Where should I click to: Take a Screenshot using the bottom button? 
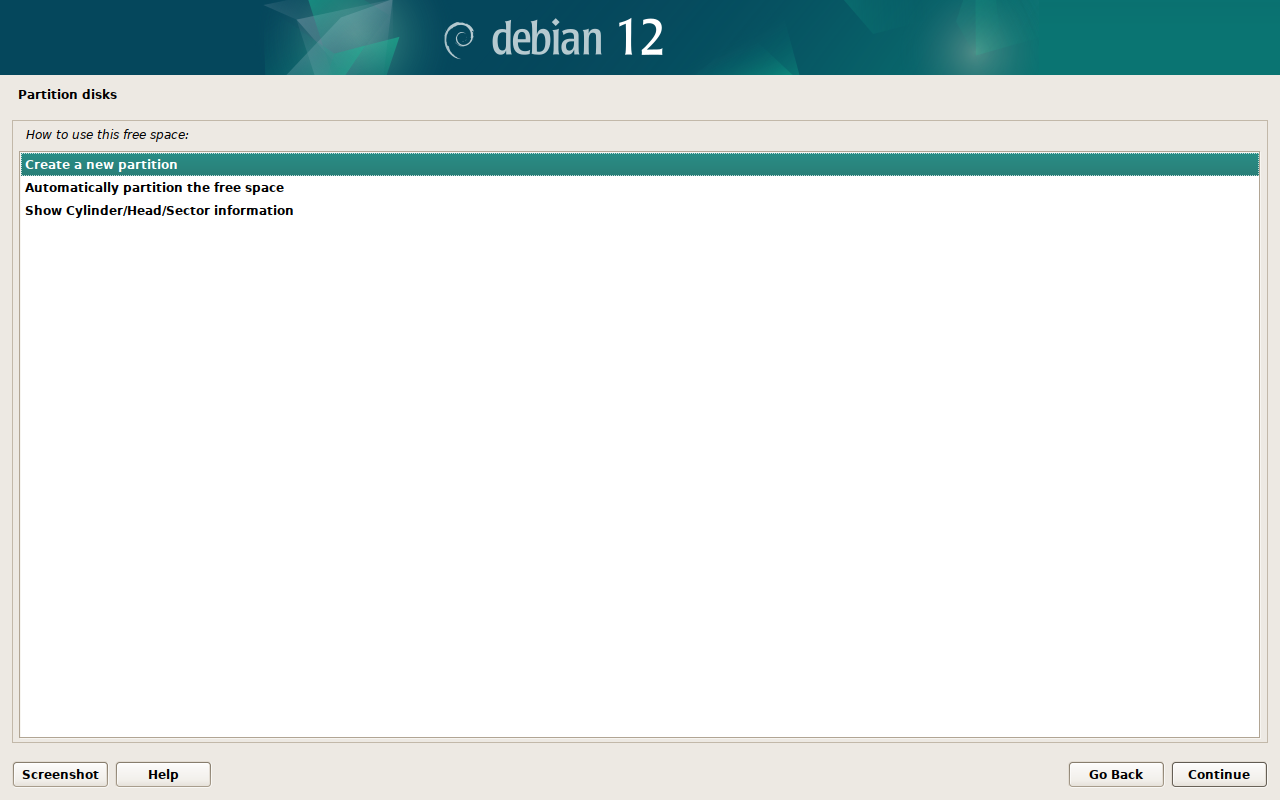(60, 774)
